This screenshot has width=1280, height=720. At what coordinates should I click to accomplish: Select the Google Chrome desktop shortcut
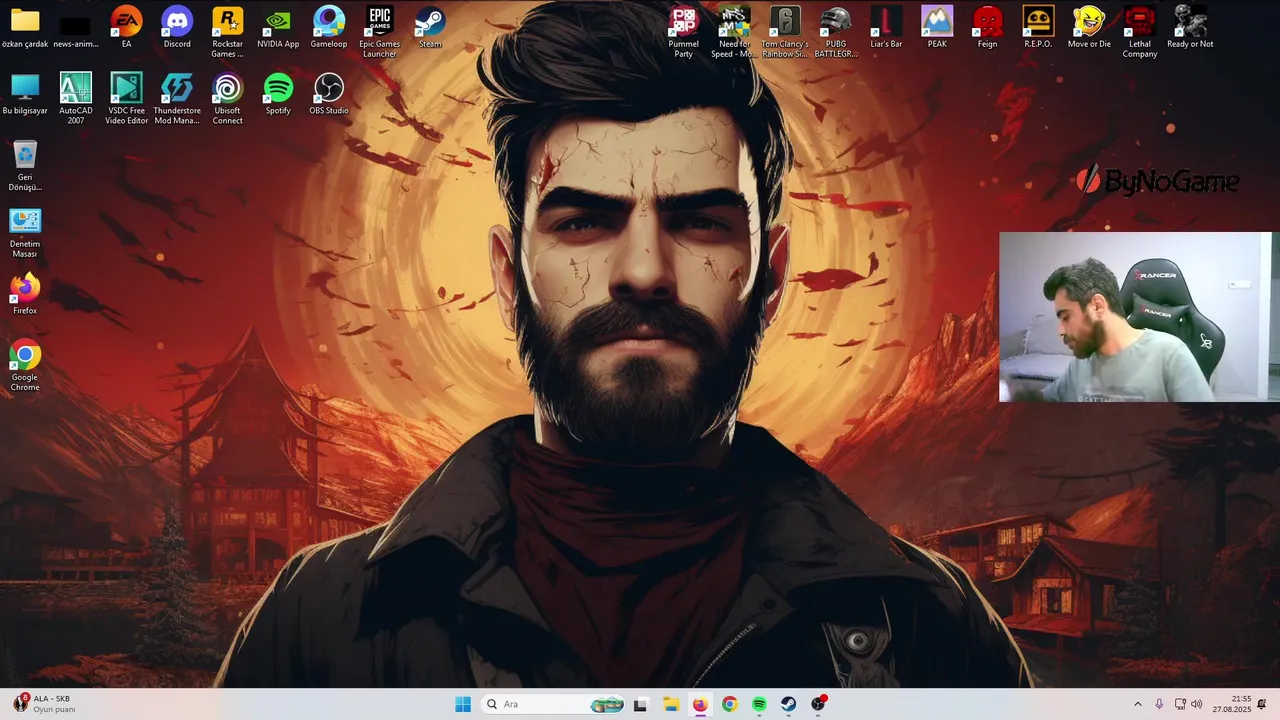[25, 366]
